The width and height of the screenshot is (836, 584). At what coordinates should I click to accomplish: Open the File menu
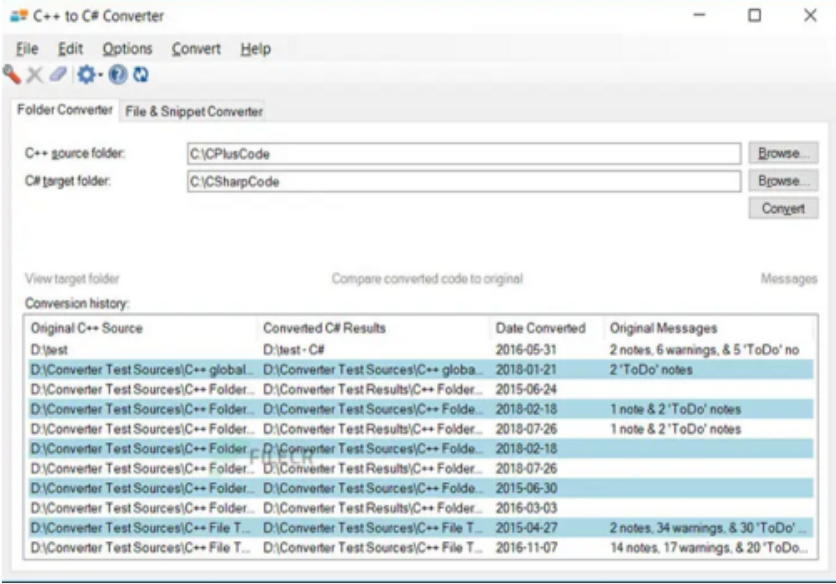pos(27,49)
